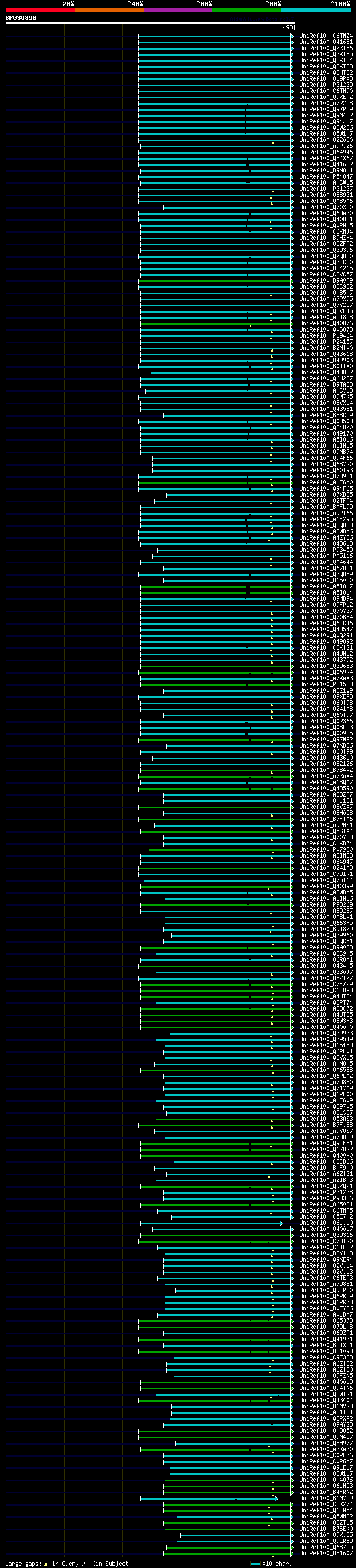Screen dimensions: 356x1568
Task: Open hit UniRef100_C6TM90
Action: (326, 91)
